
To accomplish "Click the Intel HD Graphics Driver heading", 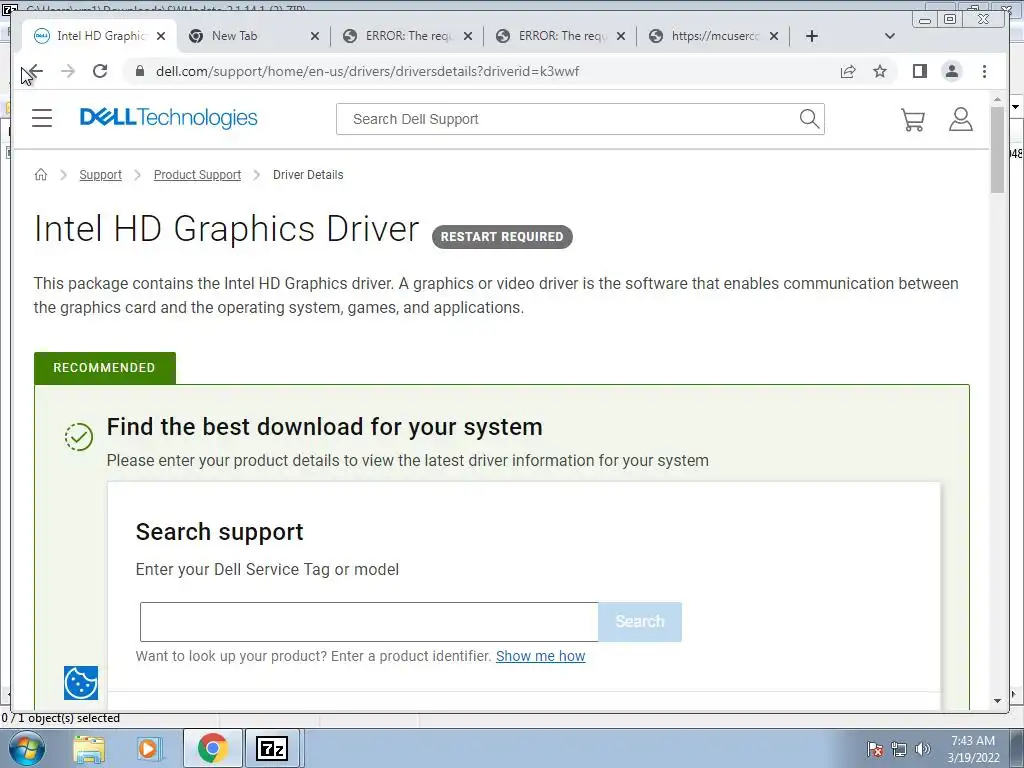I will point(226,229).
